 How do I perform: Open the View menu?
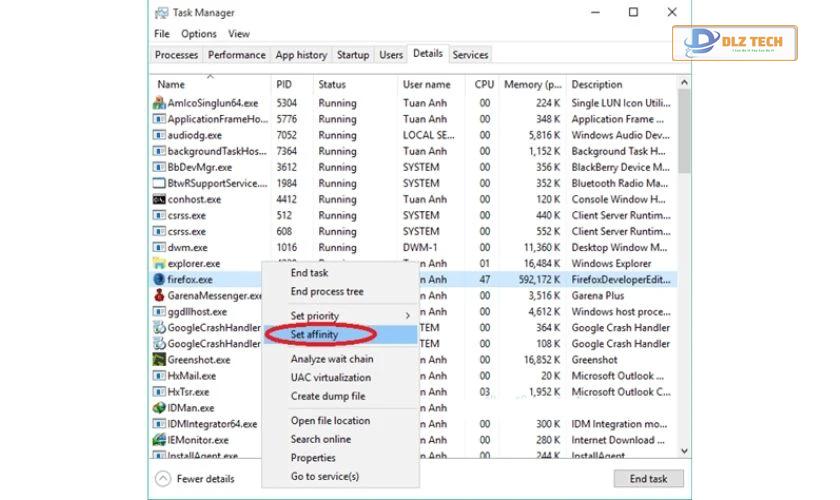coord(239,34)
